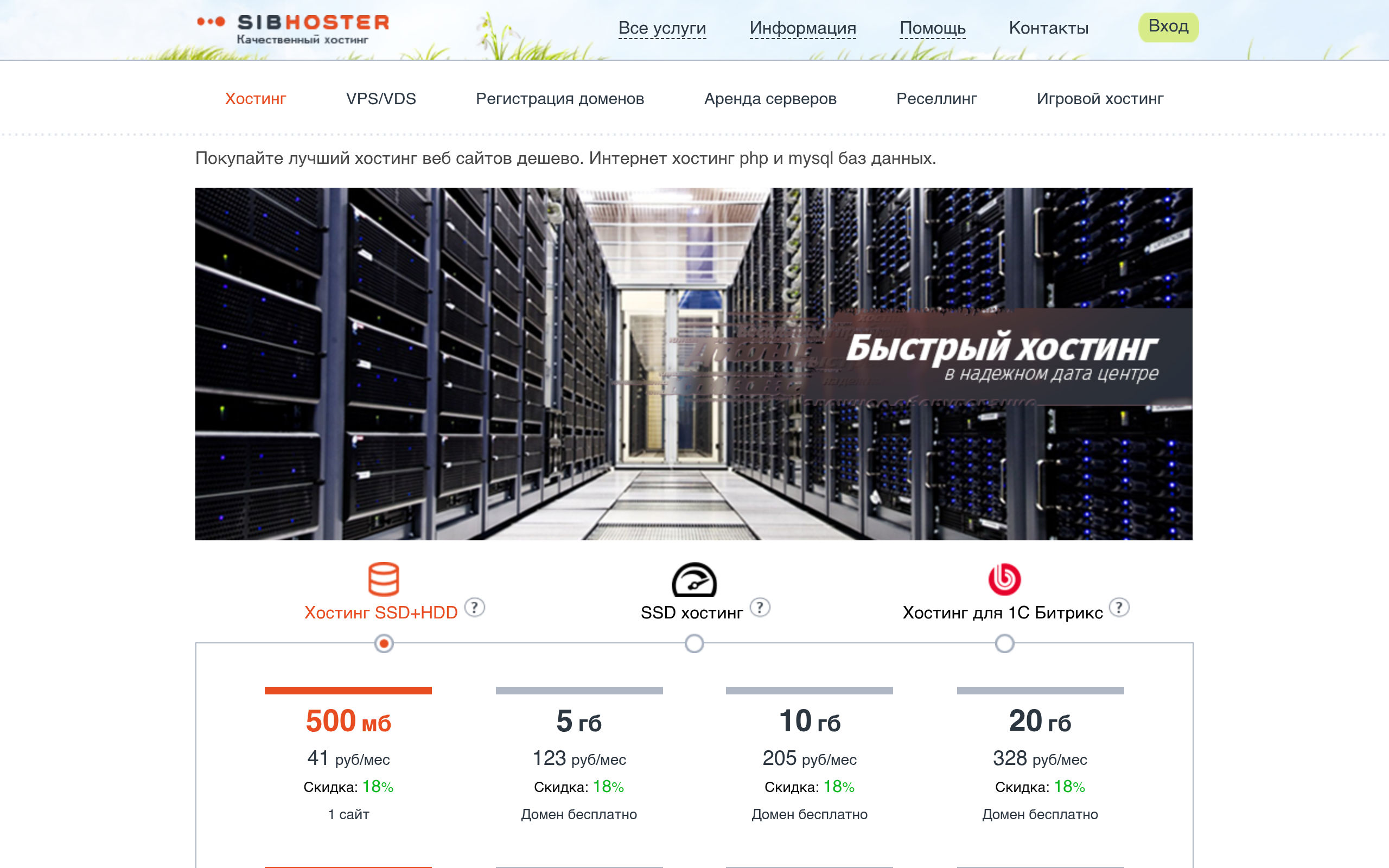Select the 500 мб plan
Image resolution: width=1389 pixels, height=868 pixels.
348,720
